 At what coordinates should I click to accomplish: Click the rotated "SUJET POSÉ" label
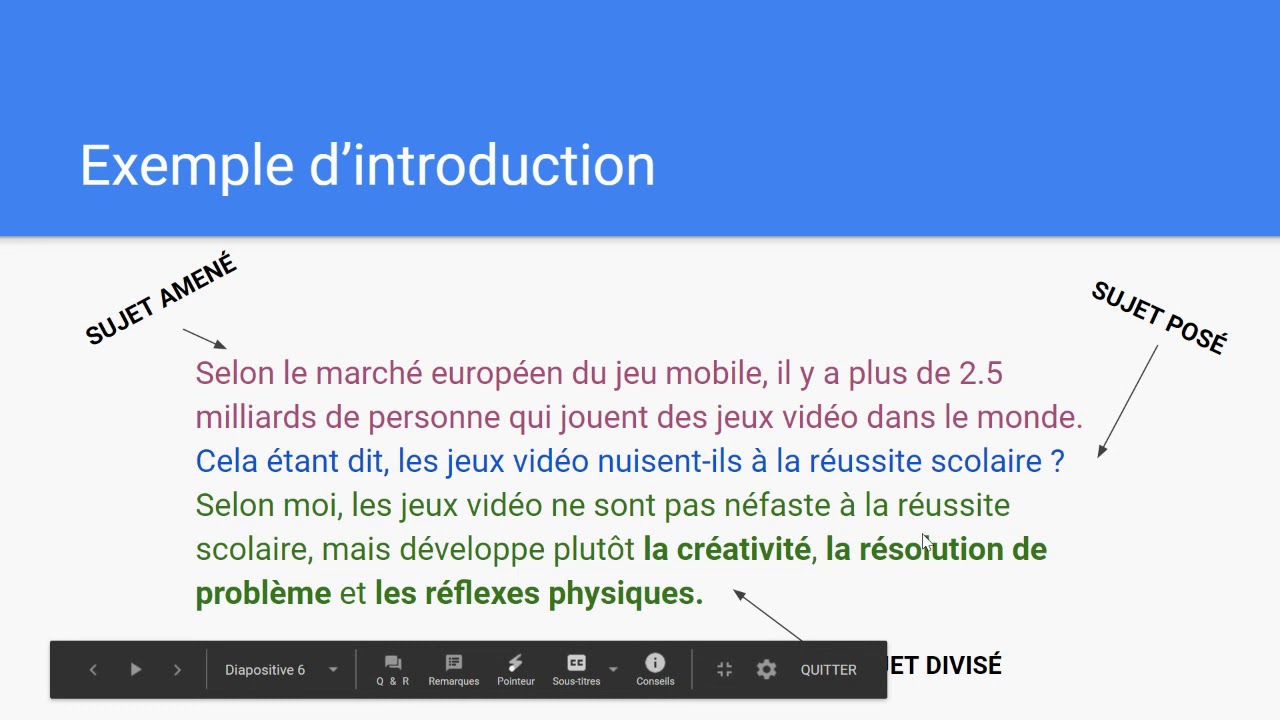coord(1159,317)
